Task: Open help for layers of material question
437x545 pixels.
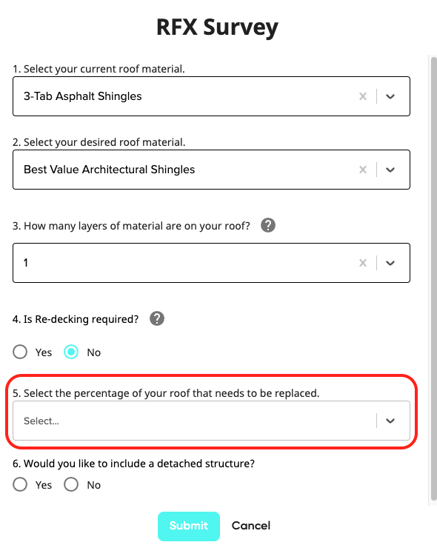Action: 268,225
